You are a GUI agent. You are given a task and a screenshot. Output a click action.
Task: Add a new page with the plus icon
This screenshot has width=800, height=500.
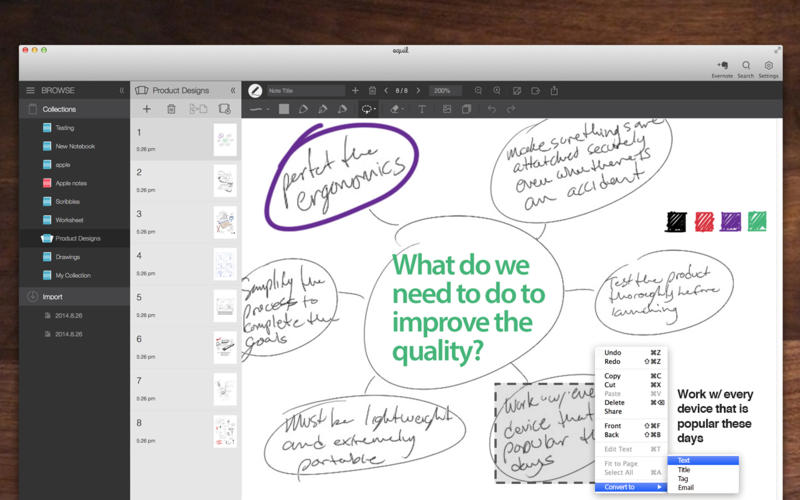[147, 109]
